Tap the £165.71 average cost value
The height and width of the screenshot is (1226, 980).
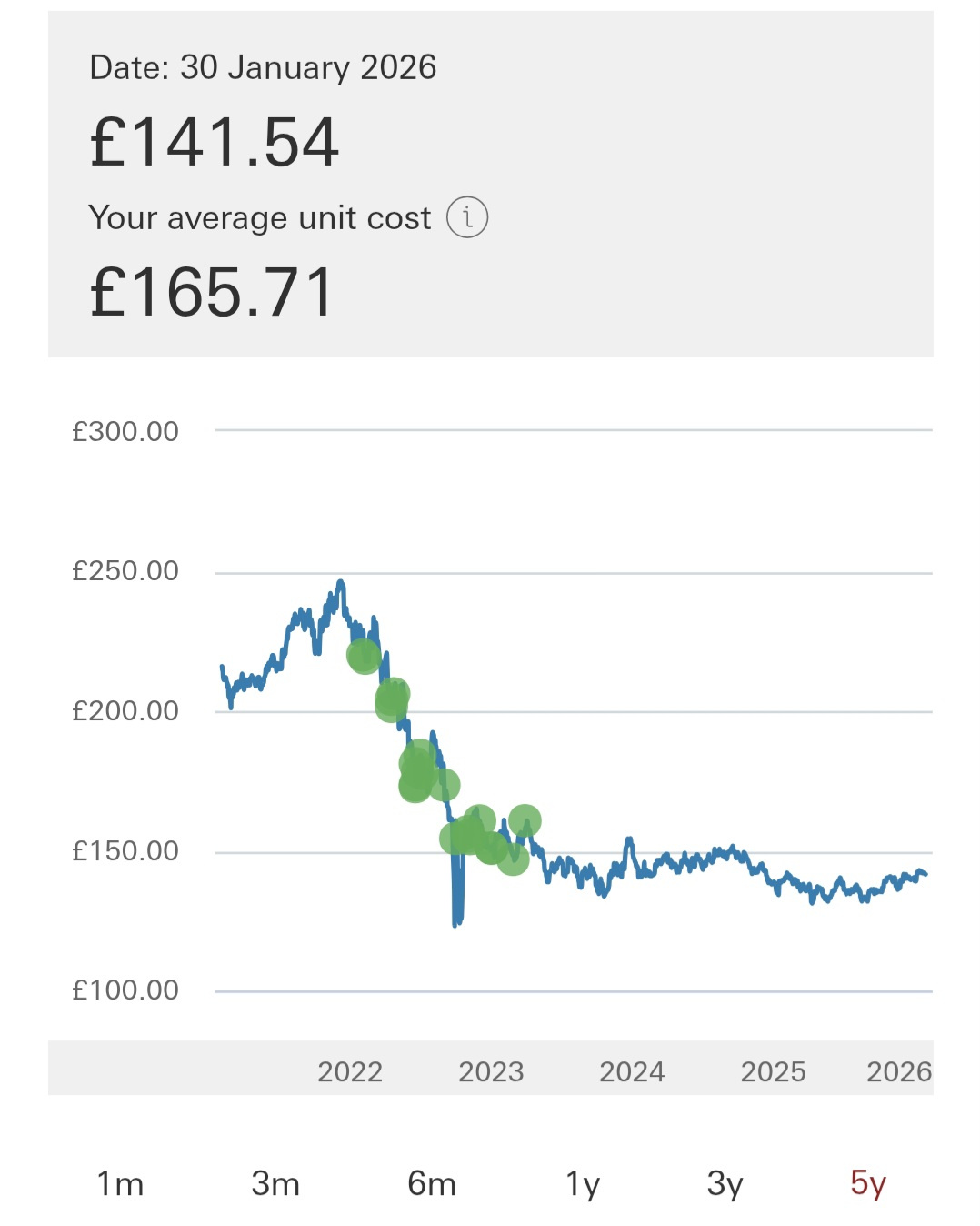tap(213, 293)
